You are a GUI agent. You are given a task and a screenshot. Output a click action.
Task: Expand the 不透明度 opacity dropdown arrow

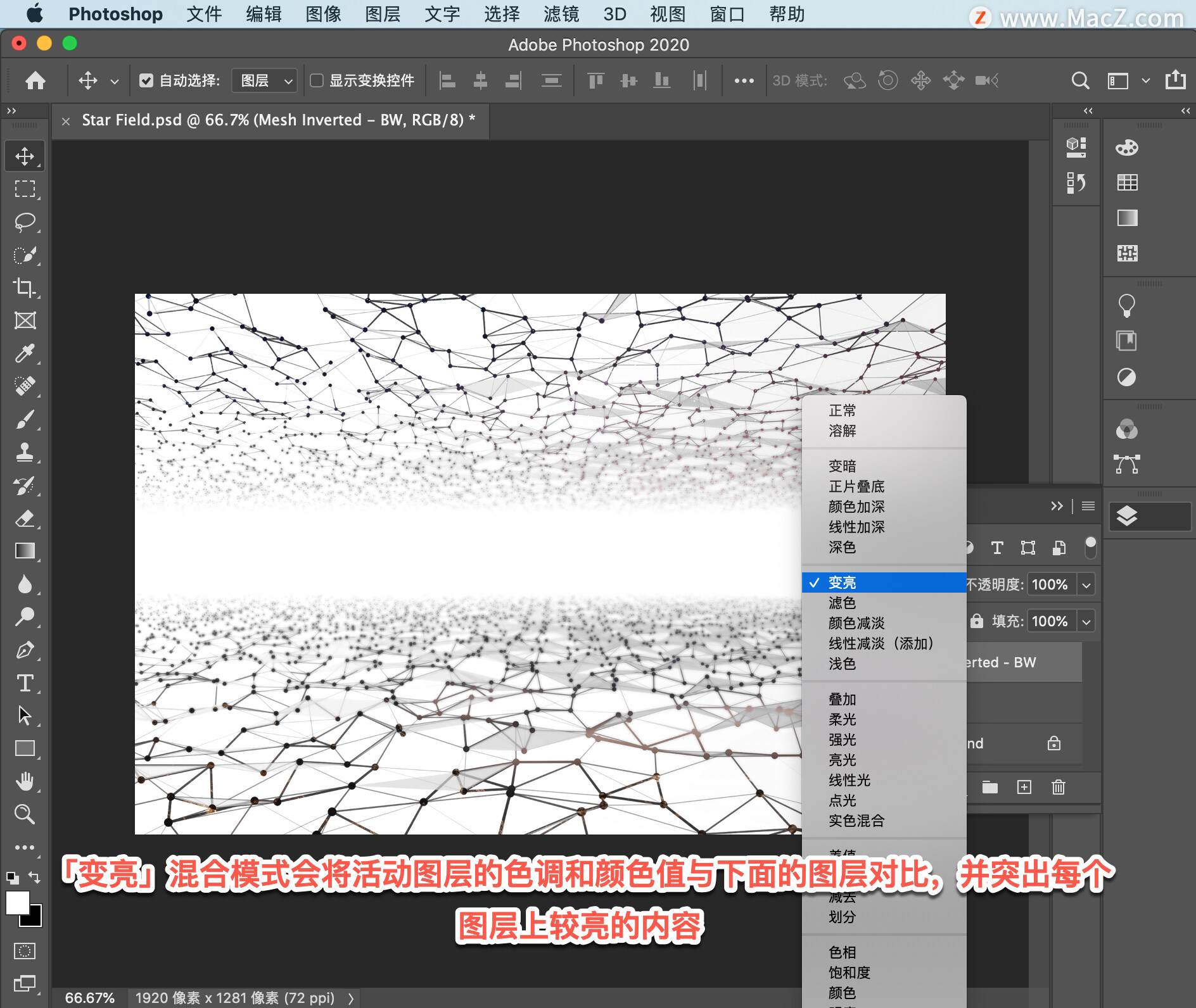[x=1086, y=584]
